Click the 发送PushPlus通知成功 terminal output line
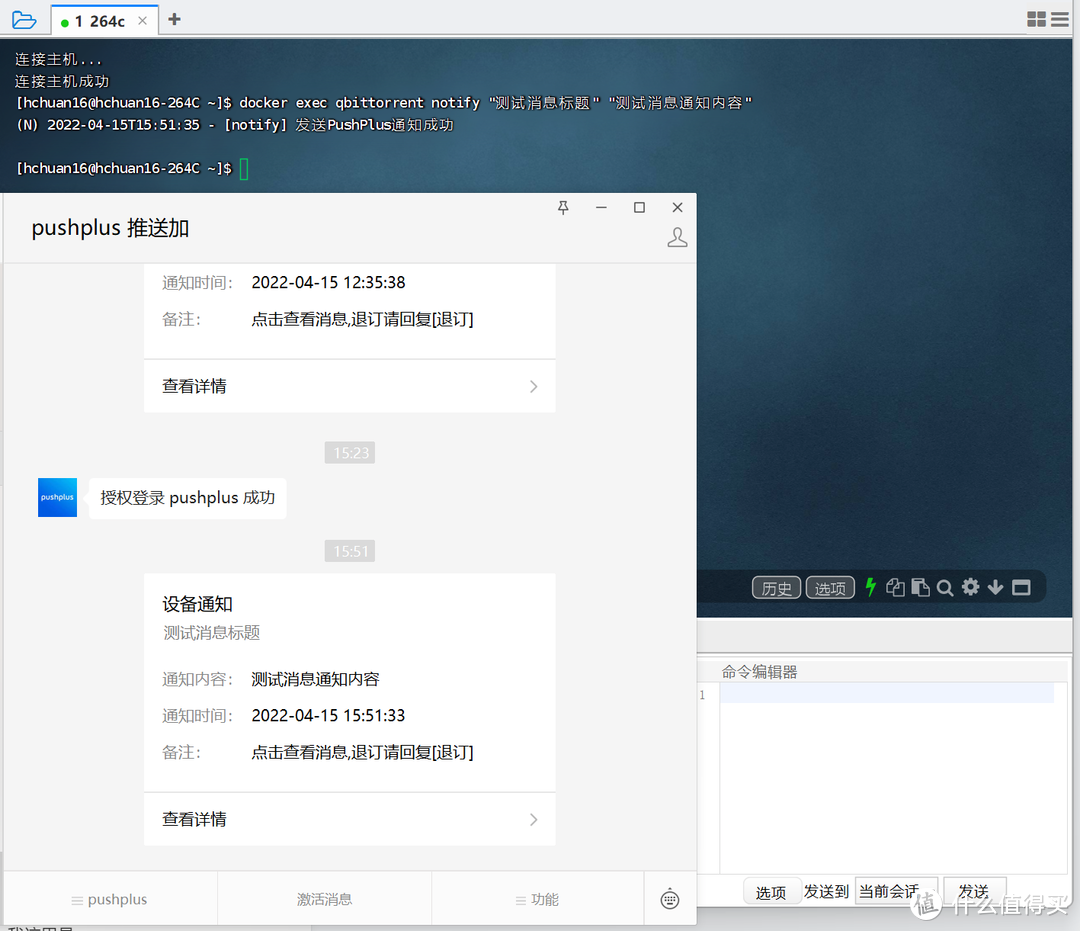 tap(234, 125)
